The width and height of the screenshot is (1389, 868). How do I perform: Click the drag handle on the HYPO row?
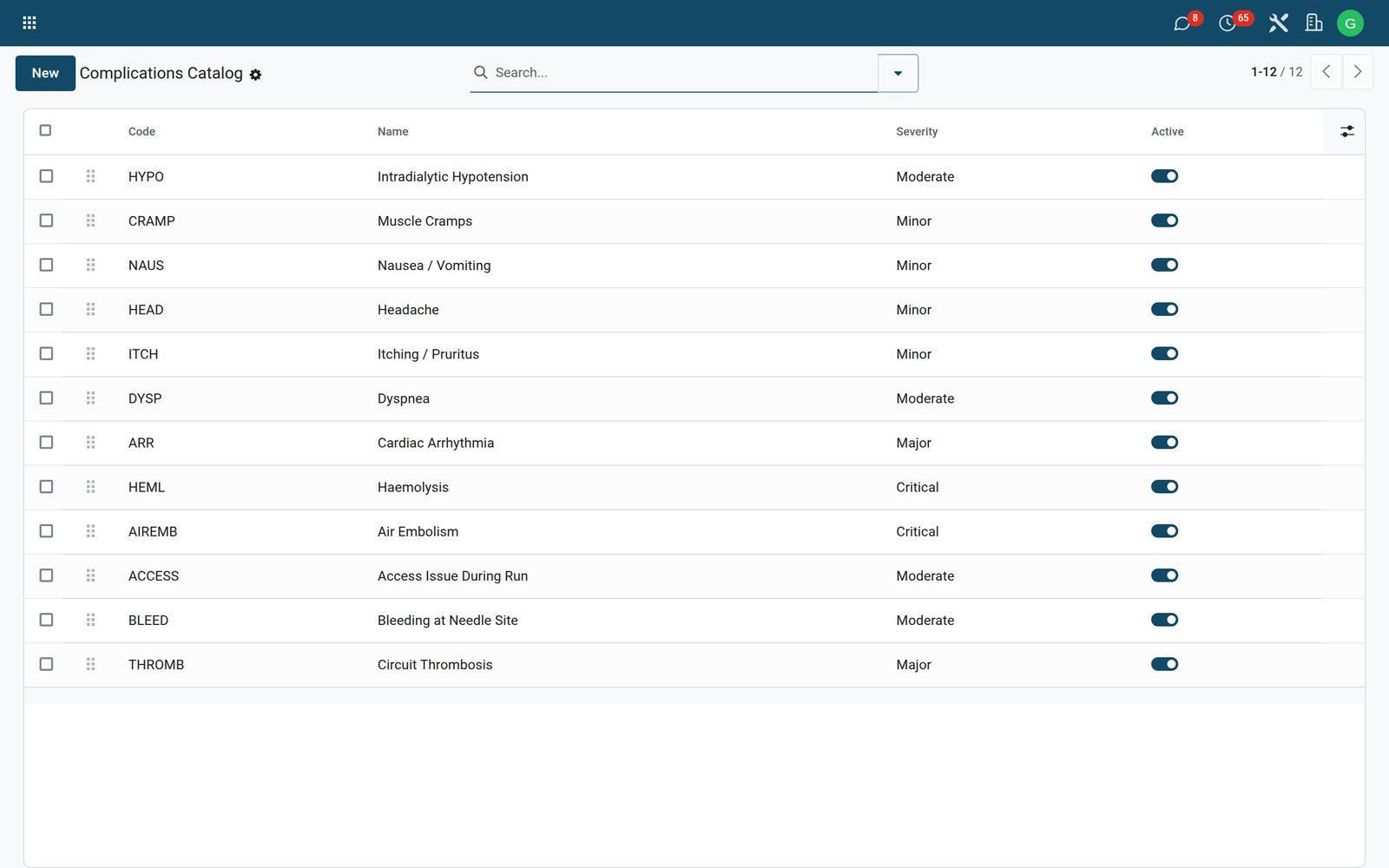90,176
